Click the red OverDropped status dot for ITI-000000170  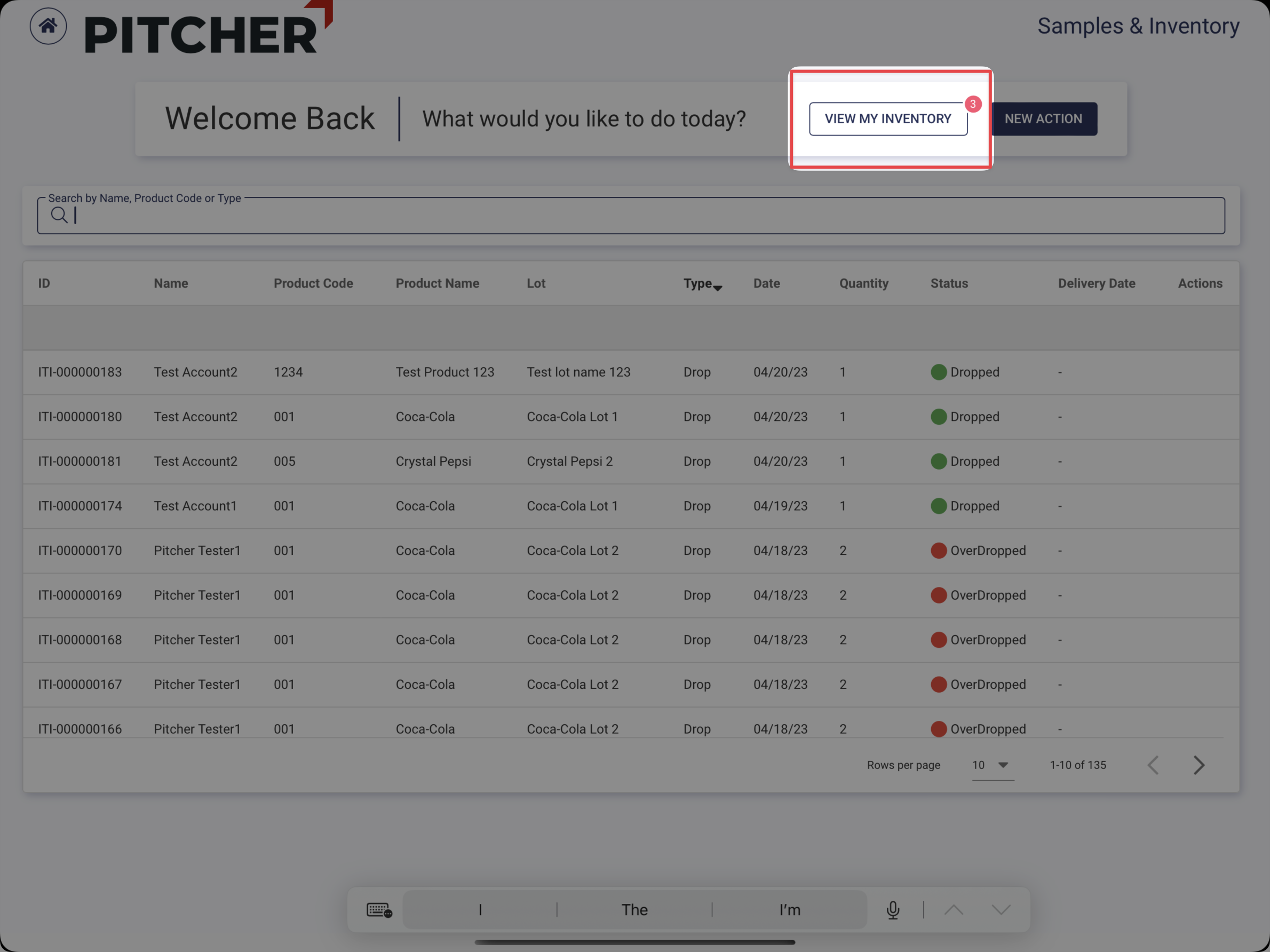(939, 550)
